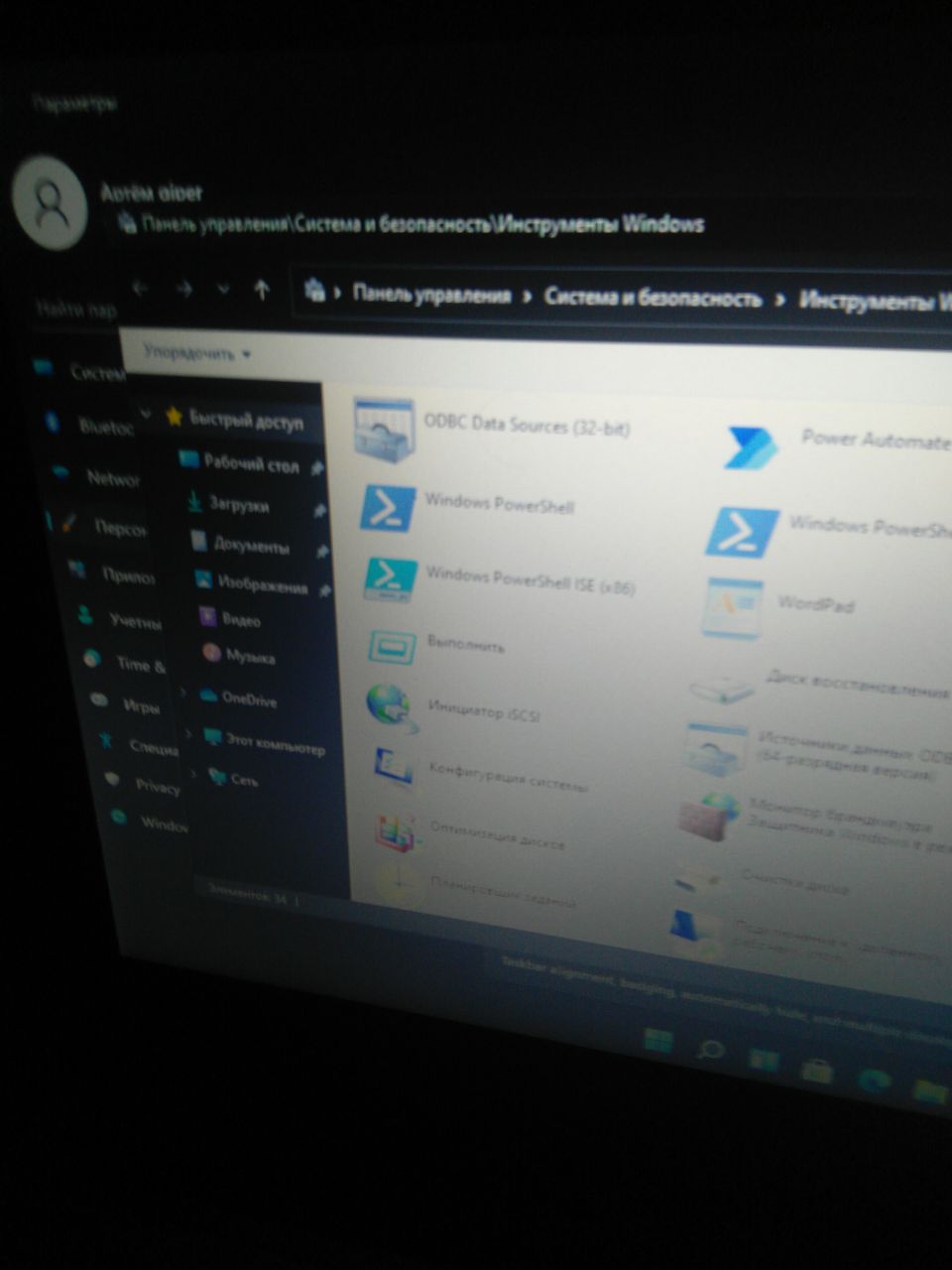Select Privacy in Settings sidebar
Image resolution: width=952 pixels, height=1270 pixels.
(x=144, y=785)
